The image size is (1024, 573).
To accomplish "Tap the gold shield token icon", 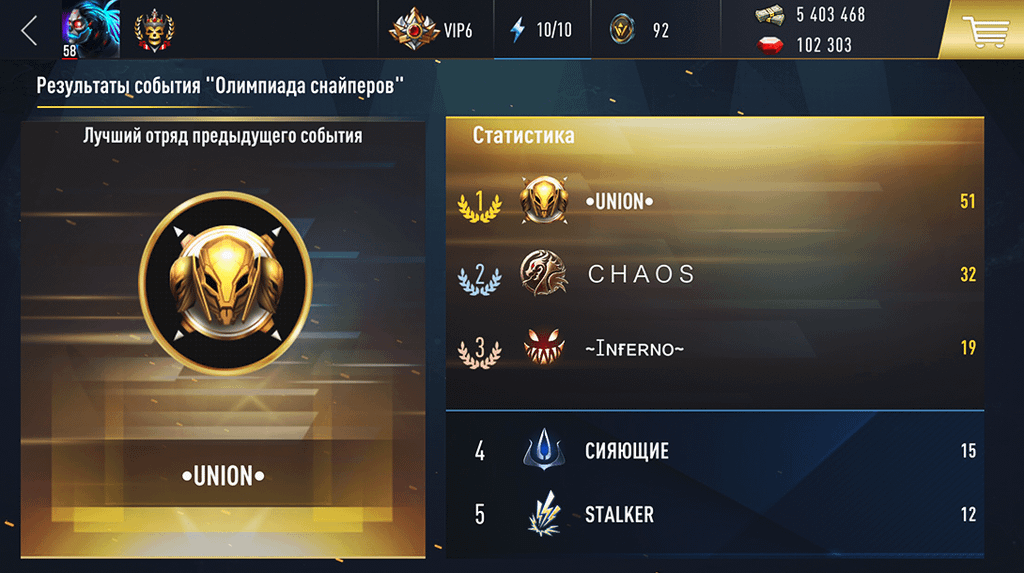I will 622,30.
